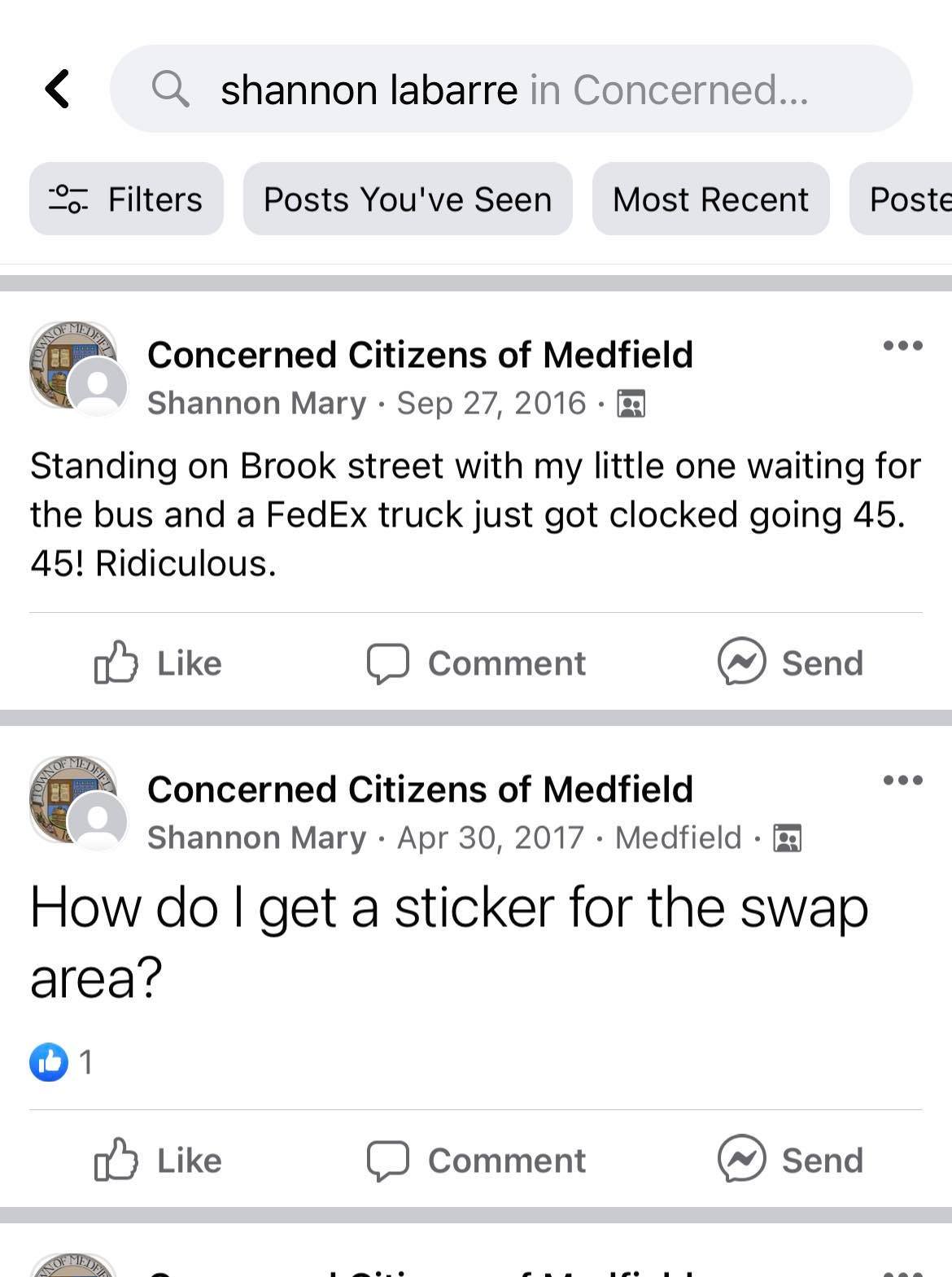Open options menu on FedEx truck post
This screenshot has height=1277, width=952.
[902, 346]
